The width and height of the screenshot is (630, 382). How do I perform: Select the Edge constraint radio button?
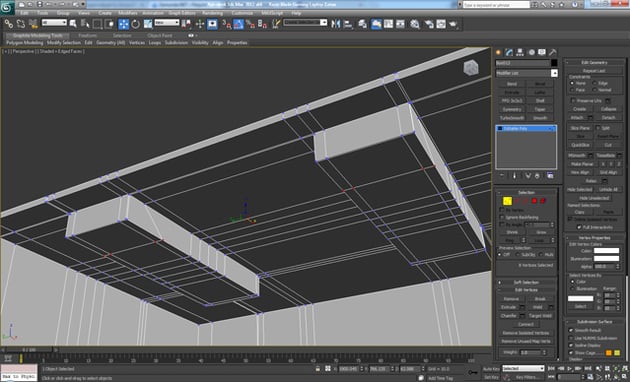594,83
